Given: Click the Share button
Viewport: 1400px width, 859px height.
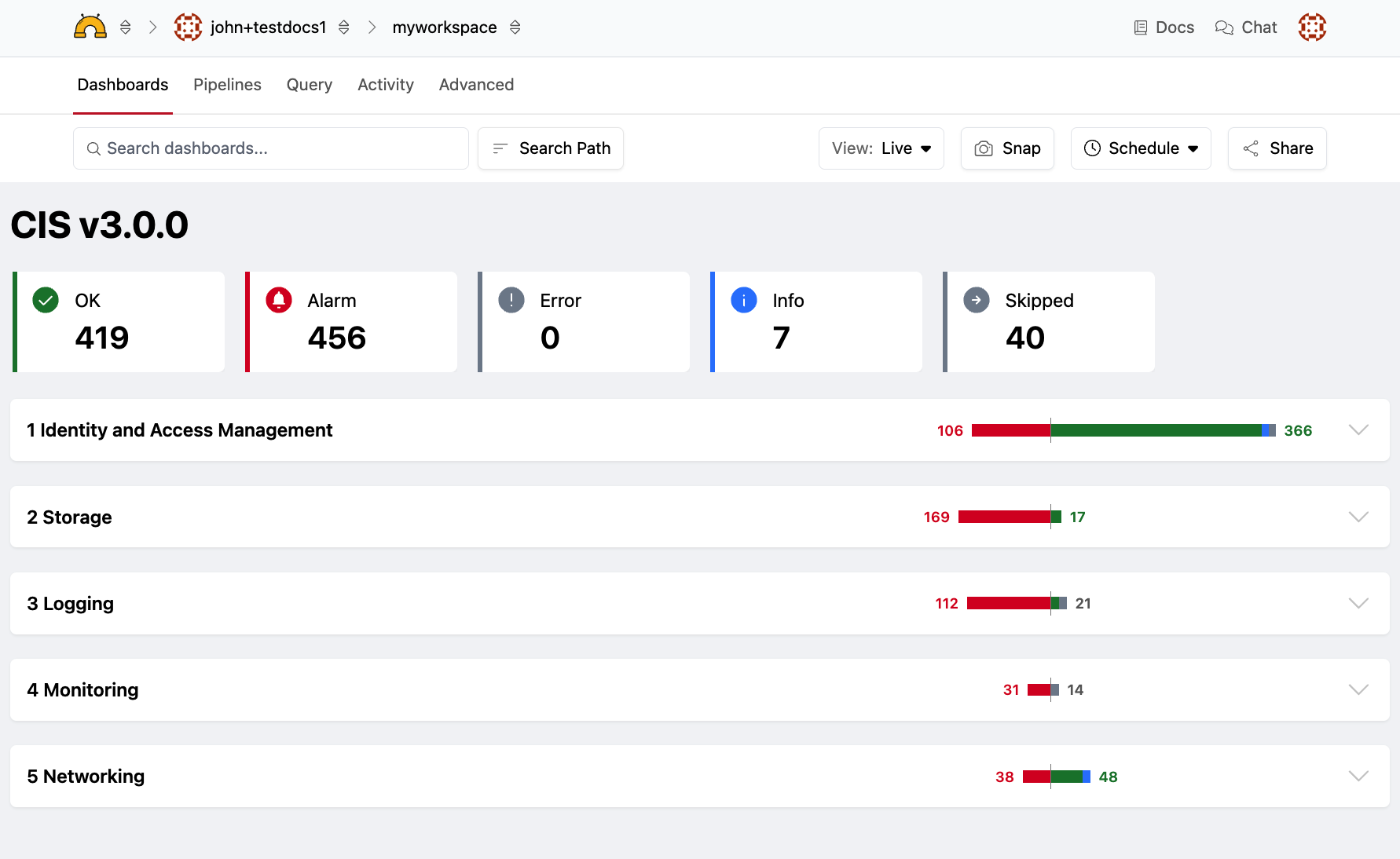Looking at the screenshot, I should [1277, 148].
